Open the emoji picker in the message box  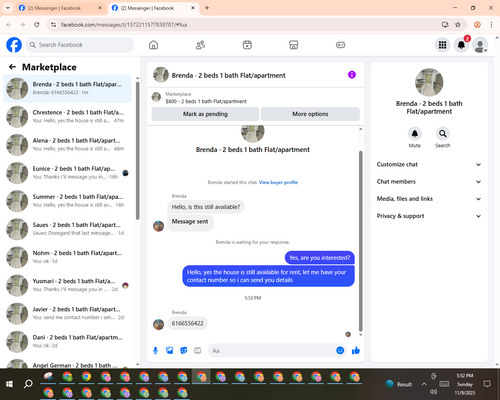(340, 350)
